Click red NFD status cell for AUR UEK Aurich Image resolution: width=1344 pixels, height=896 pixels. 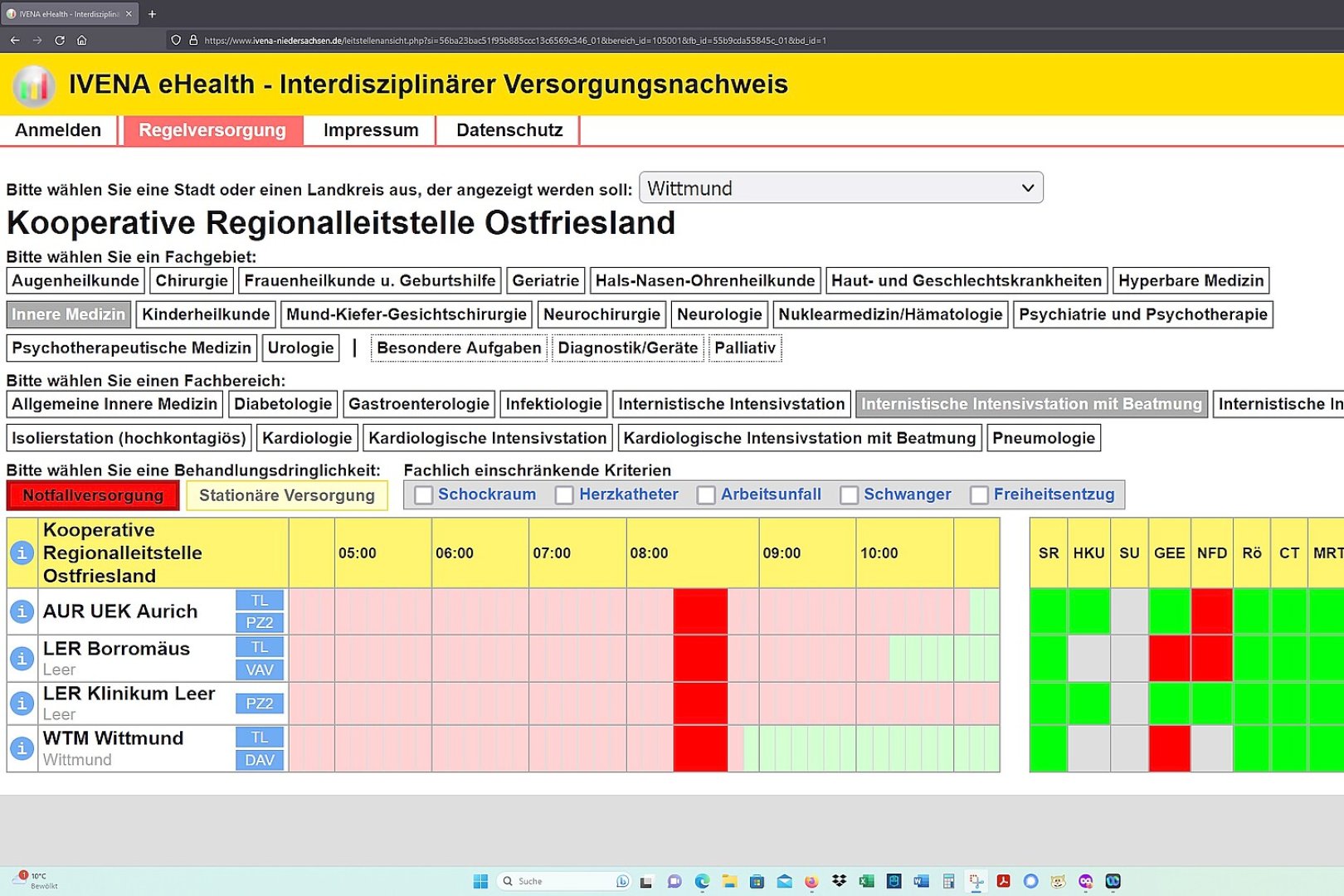coord(1211,611)
